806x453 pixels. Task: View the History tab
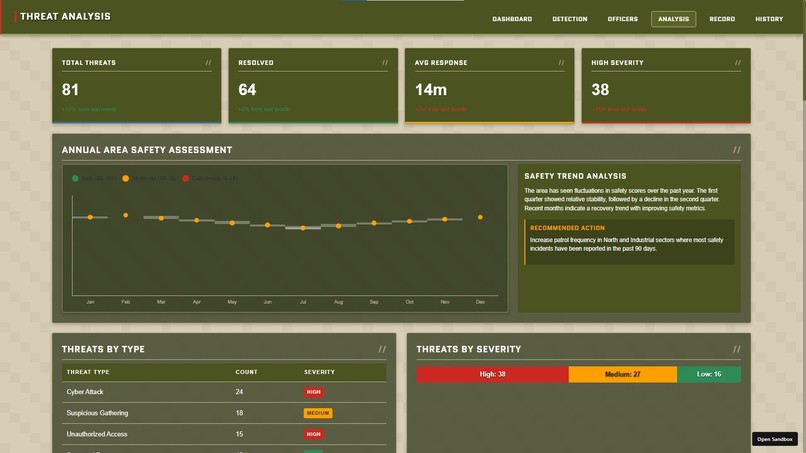click(769, 19)
